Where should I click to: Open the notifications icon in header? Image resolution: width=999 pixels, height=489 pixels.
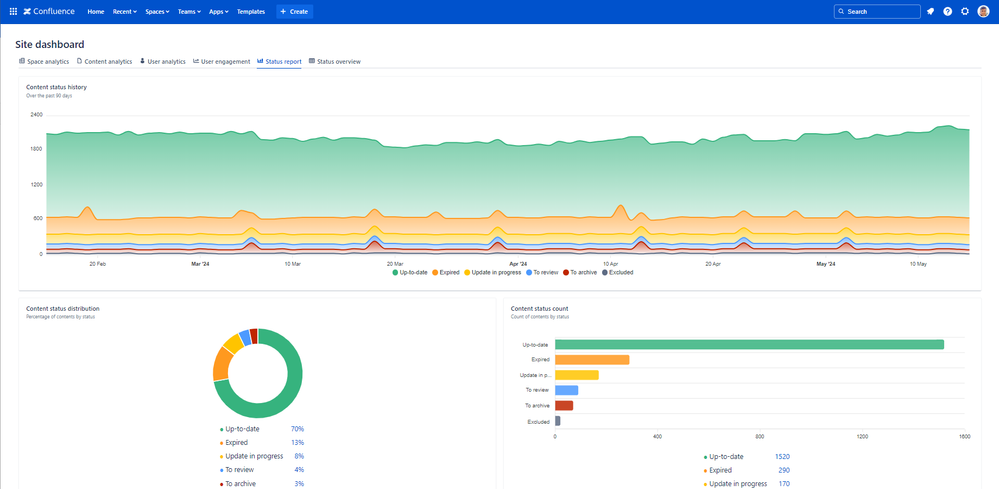930,11
